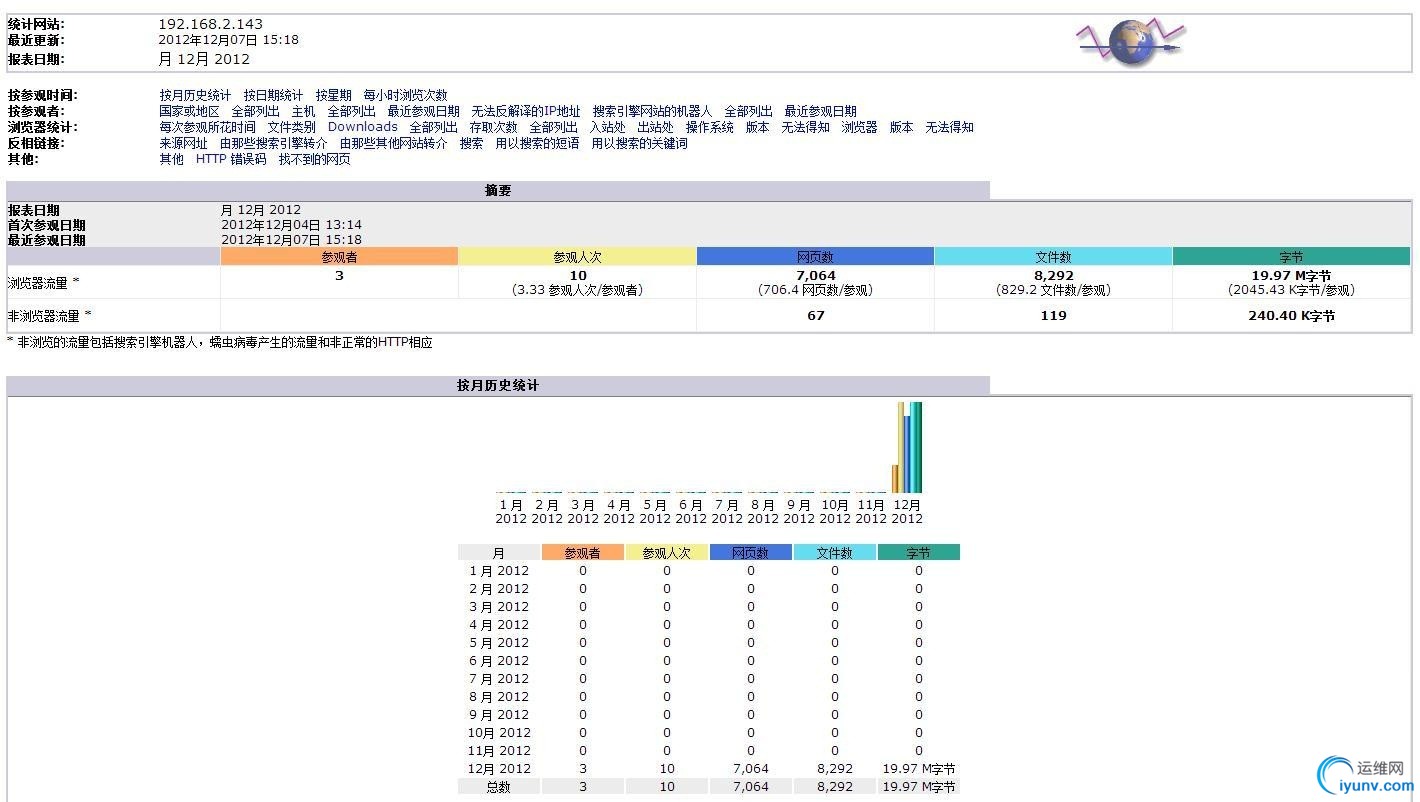Click 全部列出 right after 国家或地区
This screenshot has width=1420, height=802.
click(x=255, y=111)
